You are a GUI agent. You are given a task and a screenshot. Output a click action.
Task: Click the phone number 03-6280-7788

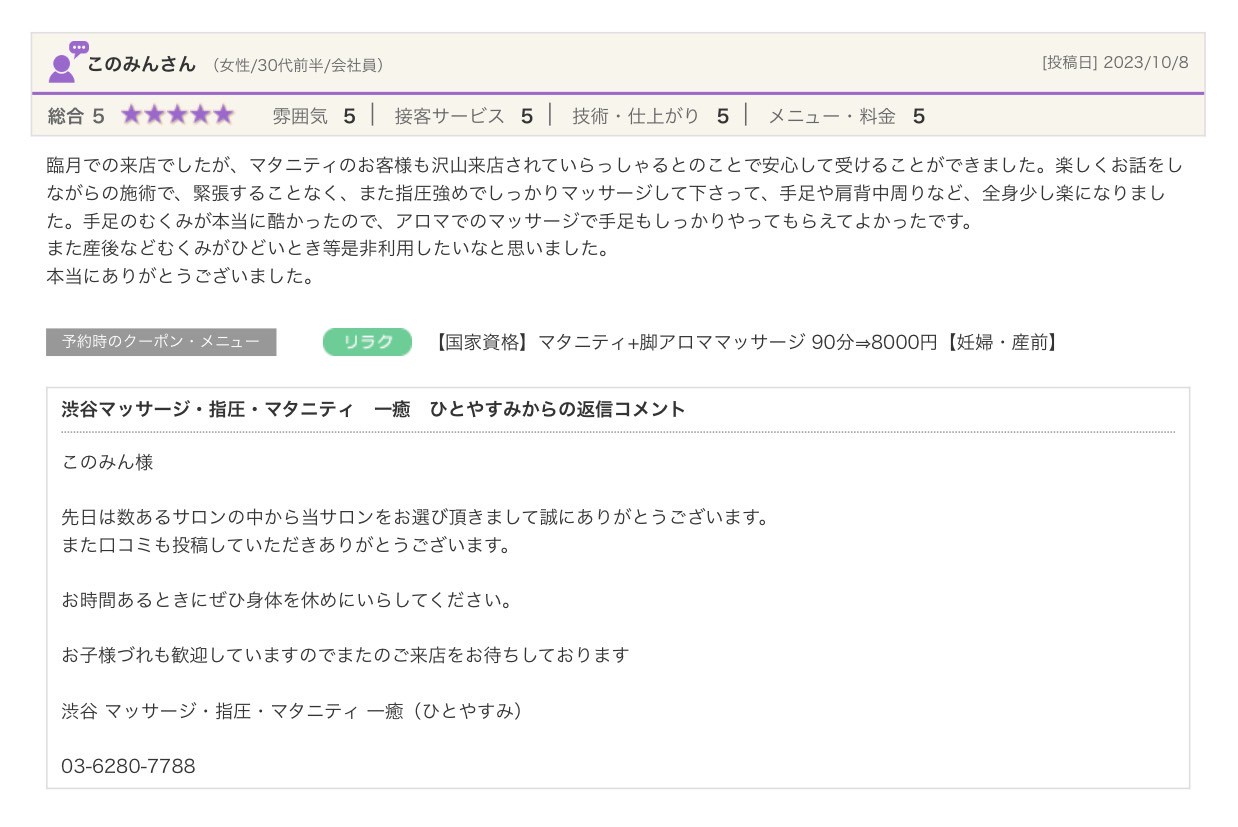click(128, 767)
